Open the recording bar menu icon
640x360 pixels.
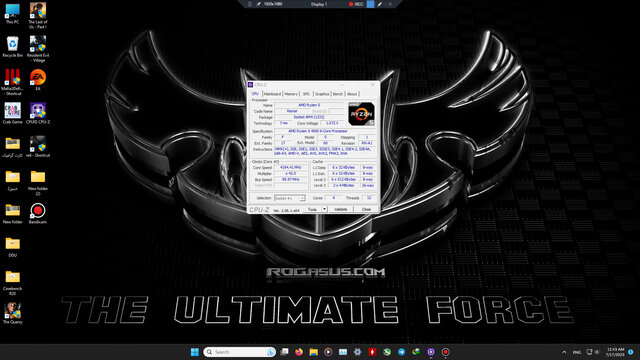click(x=250, y=4)
